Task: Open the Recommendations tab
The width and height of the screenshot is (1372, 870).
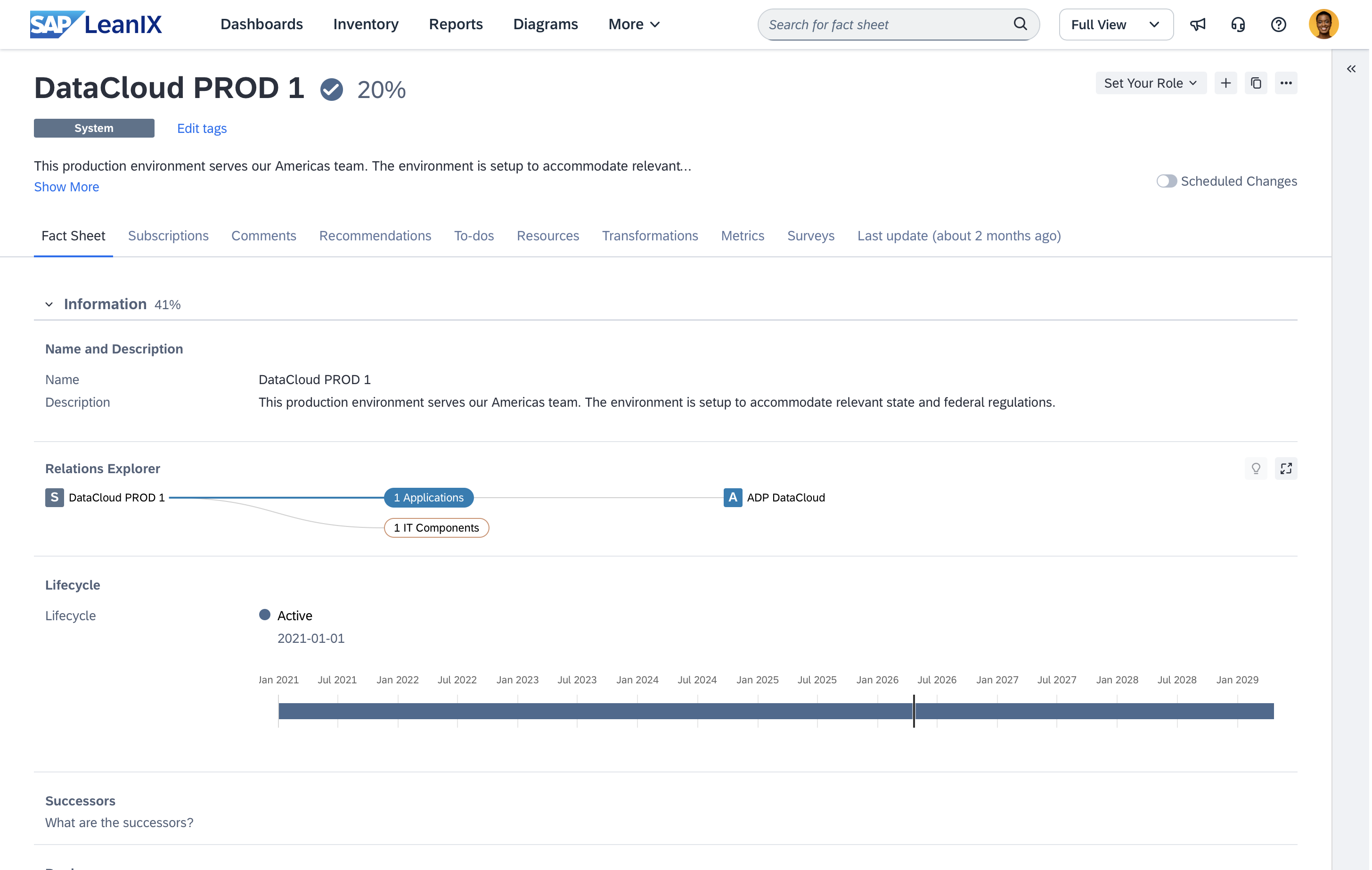Action: tap(375, 236)
